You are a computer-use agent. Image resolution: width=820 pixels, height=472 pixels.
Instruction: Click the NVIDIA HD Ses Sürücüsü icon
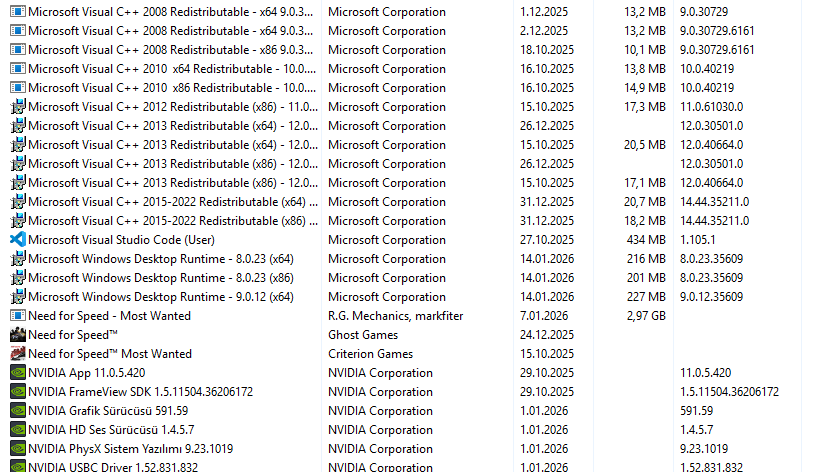coord(18,430)
